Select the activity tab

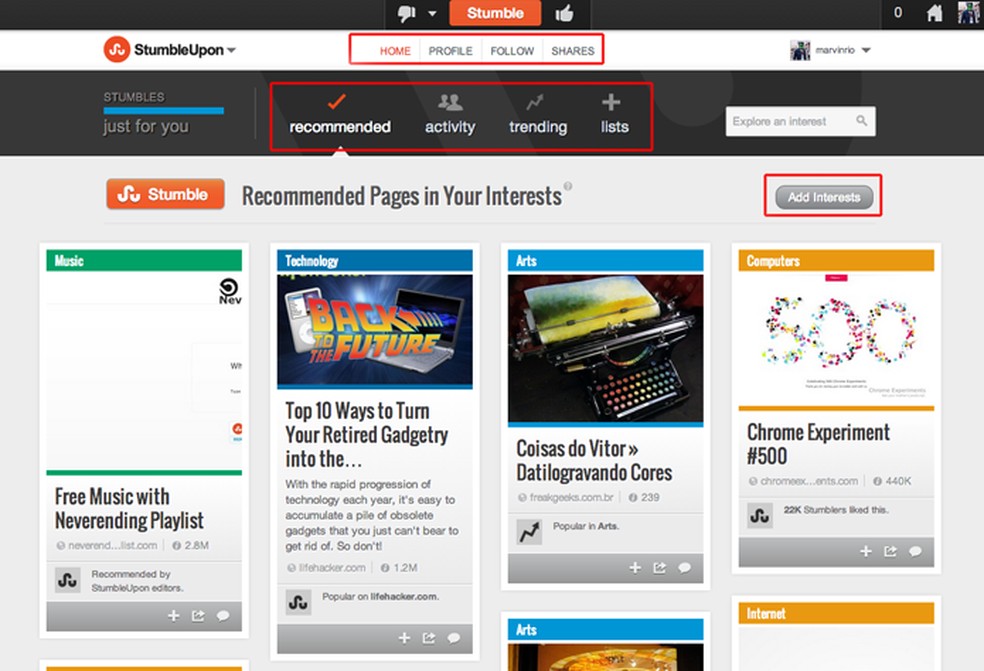click(x=450, y=115)
